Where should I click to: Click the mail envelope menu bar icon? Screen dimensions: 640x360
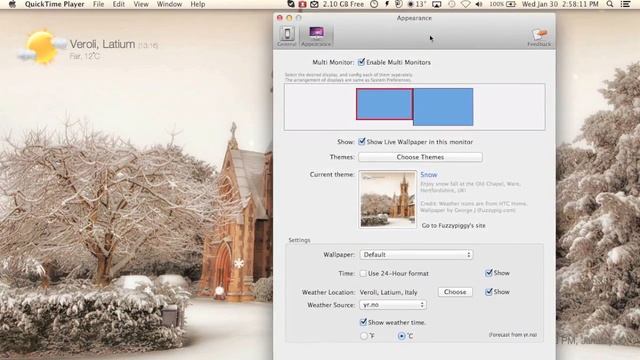coord(314,4)
